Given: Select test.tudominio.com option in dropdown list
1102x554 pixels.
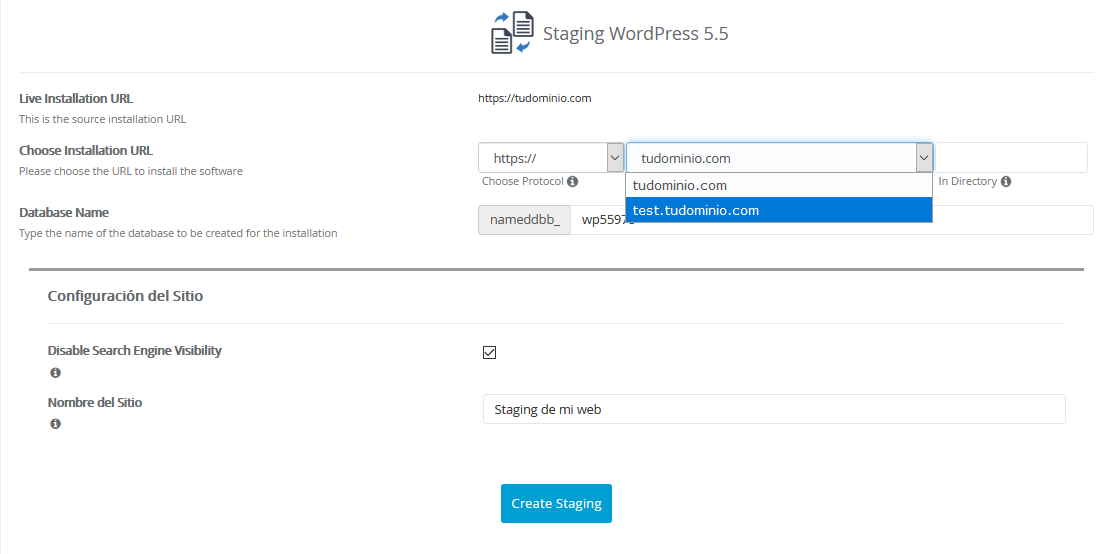Looking at the screenshot, I should point(779,210).
